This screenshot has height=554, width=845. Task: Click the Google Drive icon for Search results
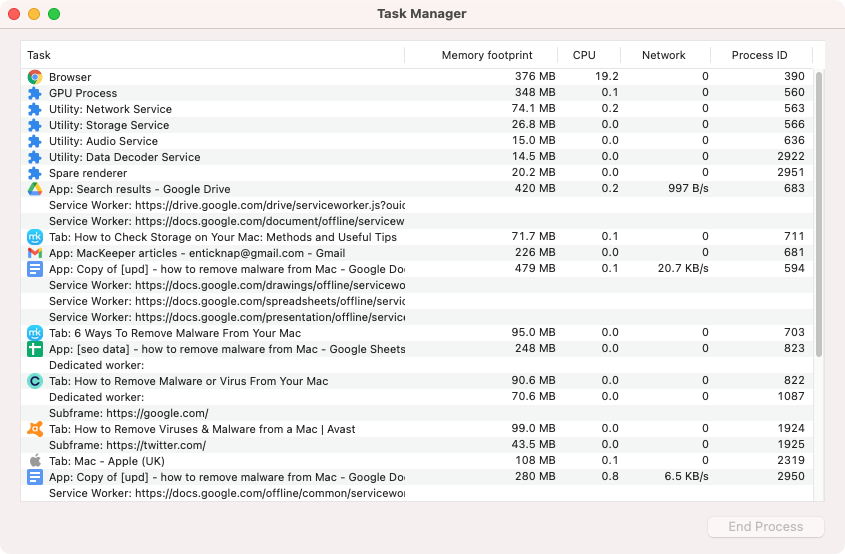34,189
